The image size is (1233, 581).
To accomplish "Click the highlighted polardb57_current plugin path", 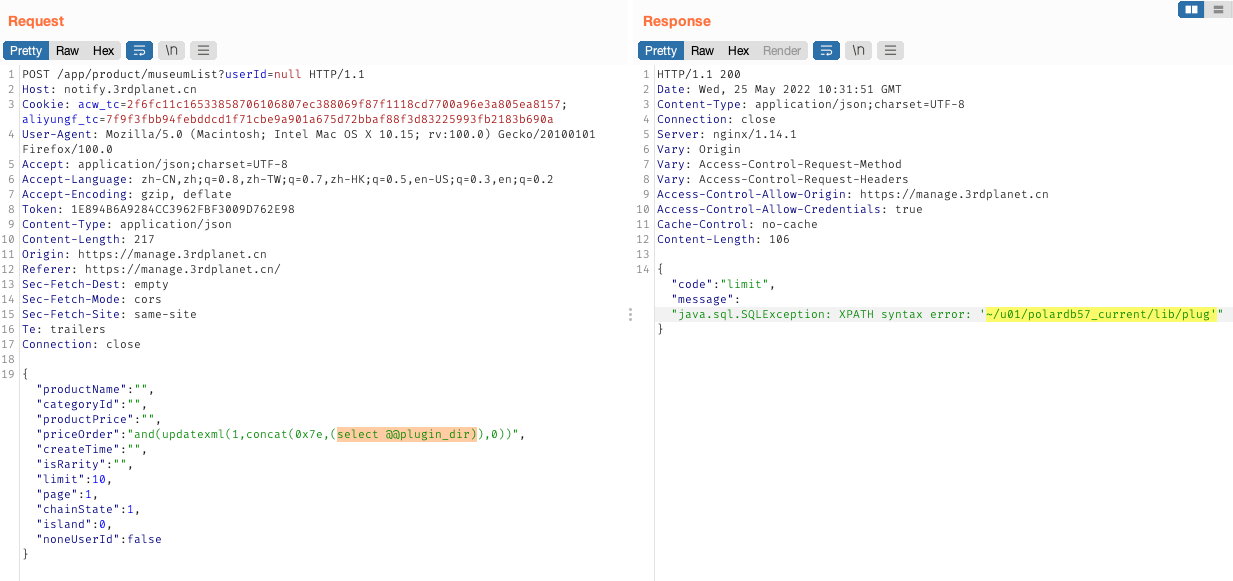I will tap(1101, 315).
